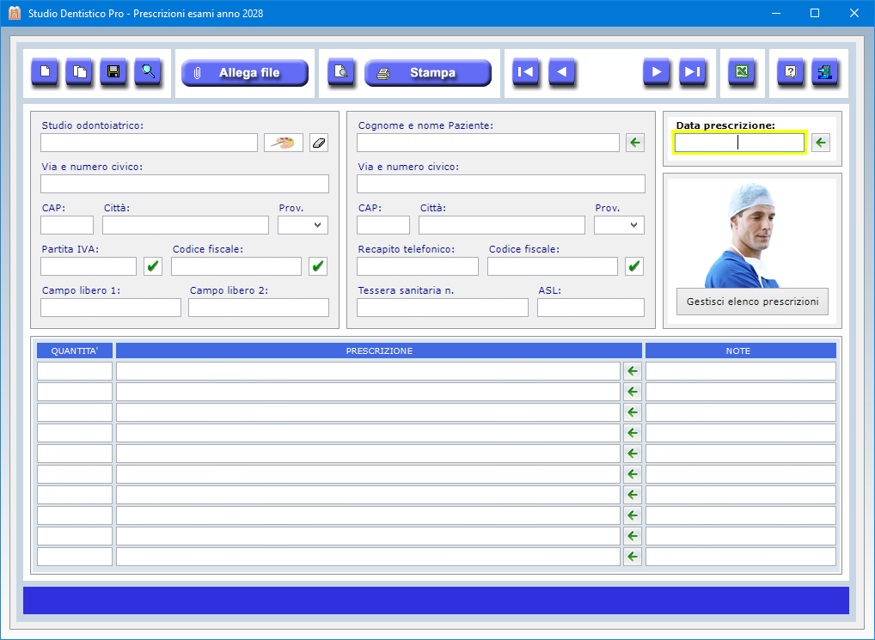This screenshot has width=875, height=640.
Task: Click the studio's Codice fiscale field
Action: click(x=237, y=266)
